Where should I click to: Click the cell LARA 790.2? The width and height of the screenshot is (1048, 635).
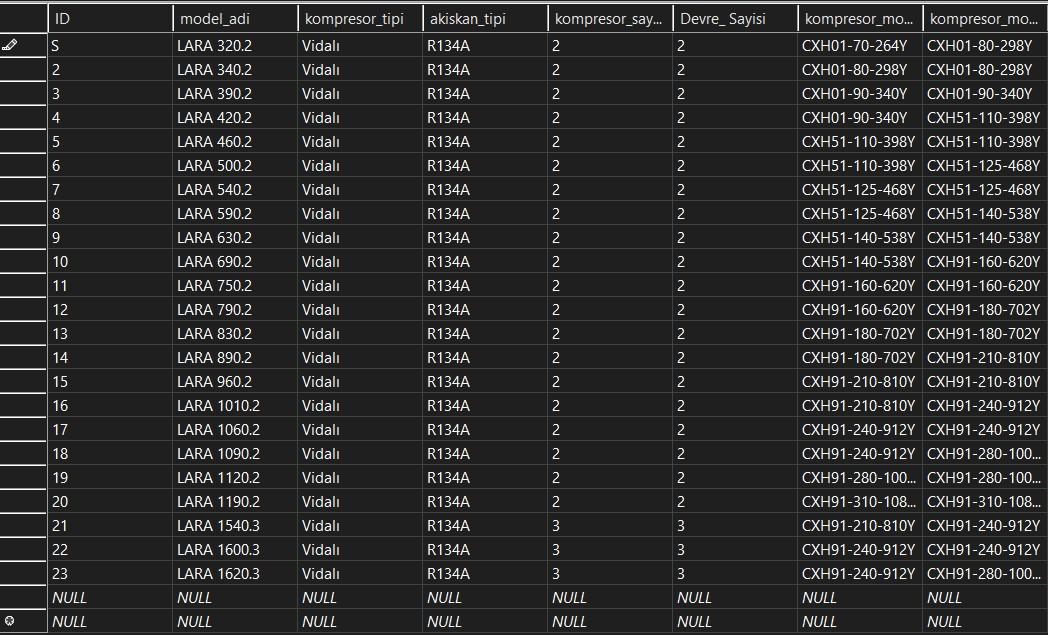point(235,310)
